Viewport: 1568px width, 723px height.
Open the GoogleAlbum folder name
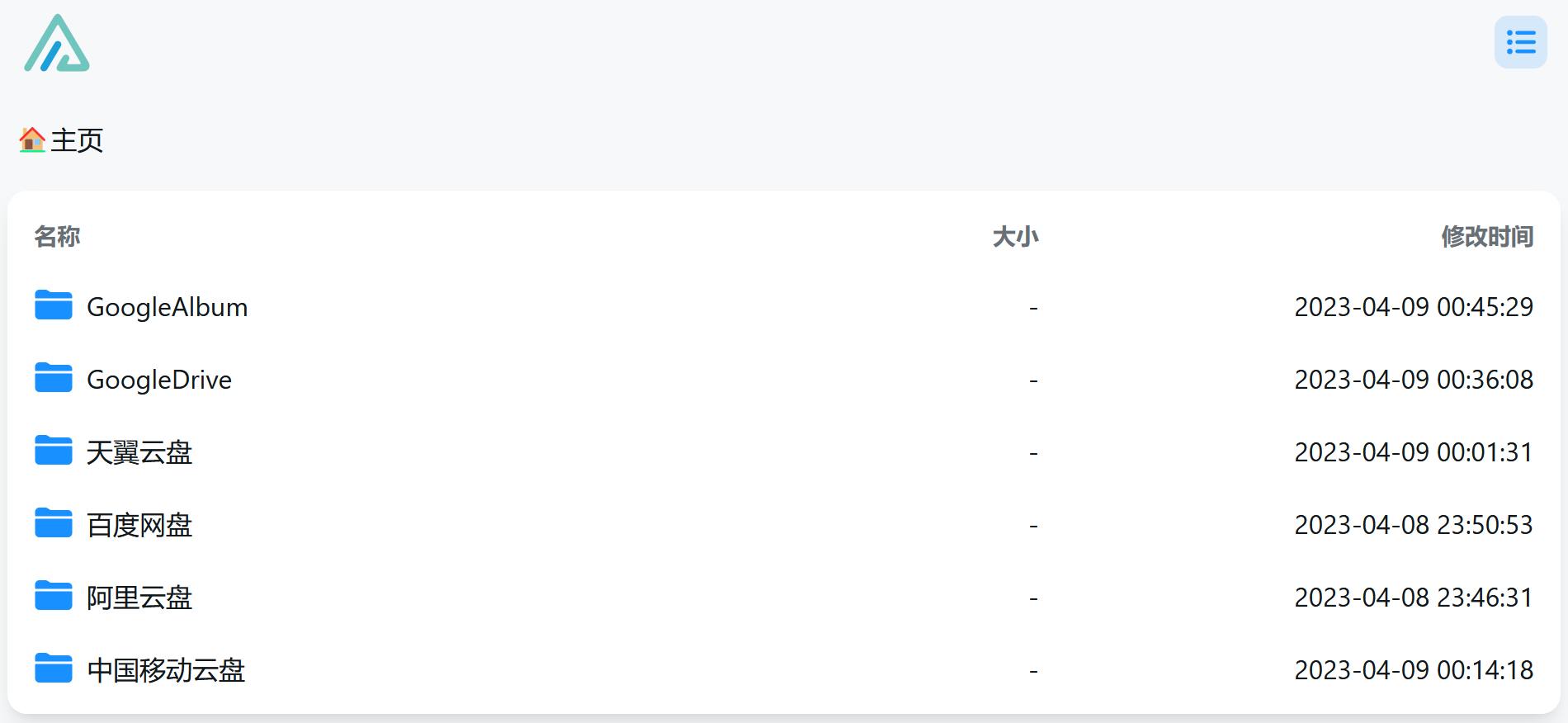tap(168, 307)
